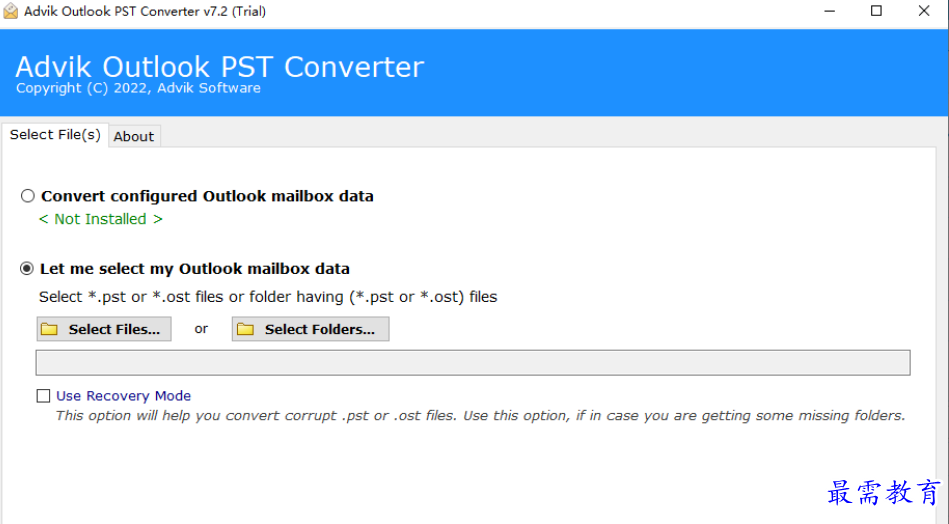Click the folder icon on Select Files button

point(49,329)
